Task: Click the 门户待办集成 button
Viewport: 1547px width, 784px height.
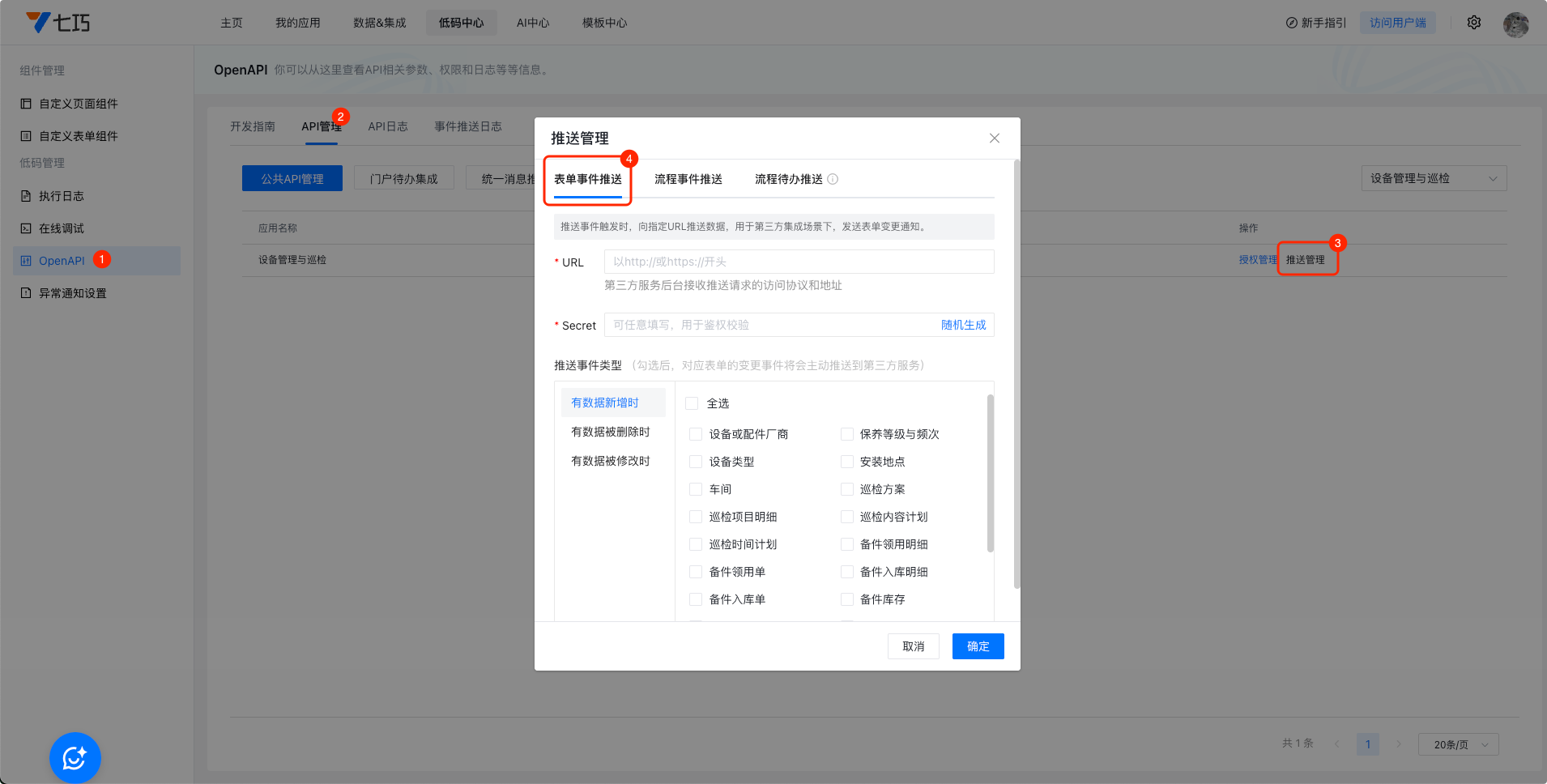Action: click(404, 178)
